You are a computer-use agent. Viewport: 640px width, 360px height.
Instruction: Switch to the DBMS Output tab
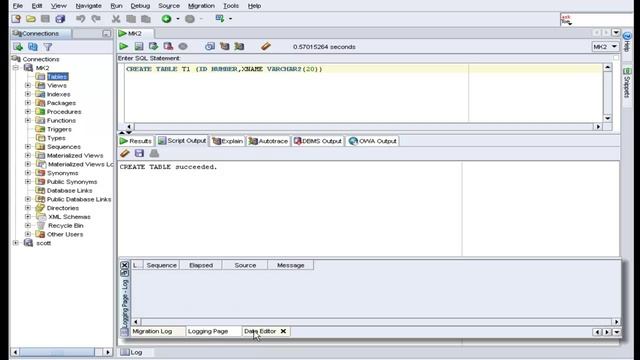318,141
